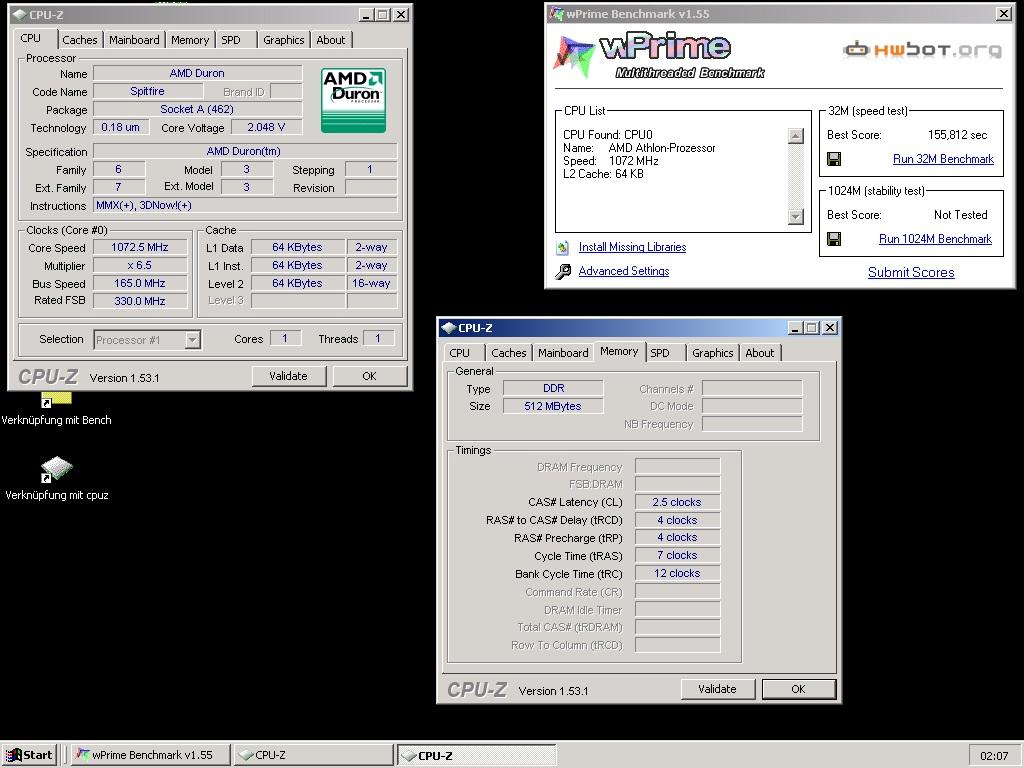Switch to Caches tab in CPU-Z memory window
The height and width of the screenshot is (768, 1024).
pos(509,353)
